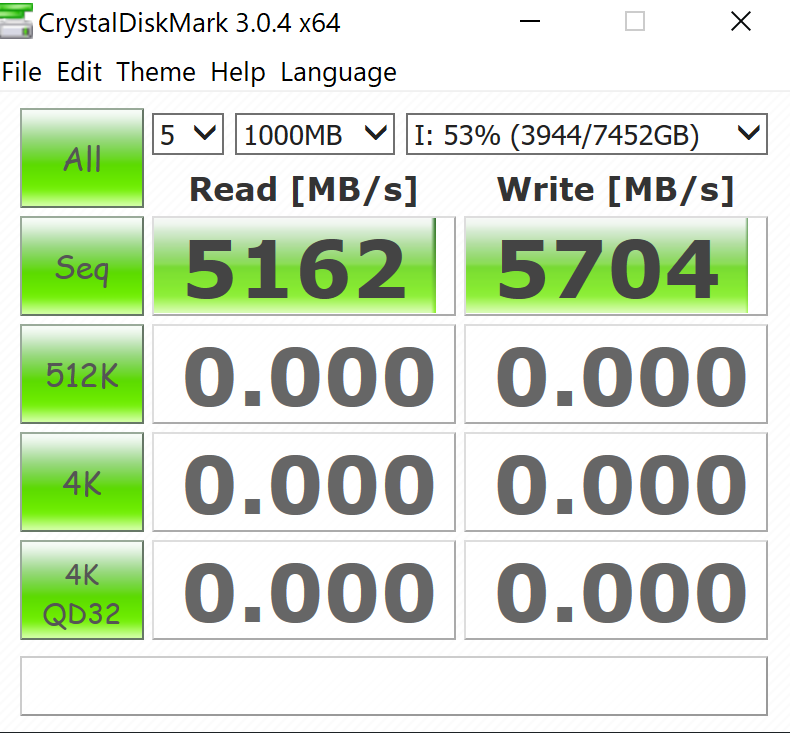
Task: Open the Help menu
Action: (238, 73)
